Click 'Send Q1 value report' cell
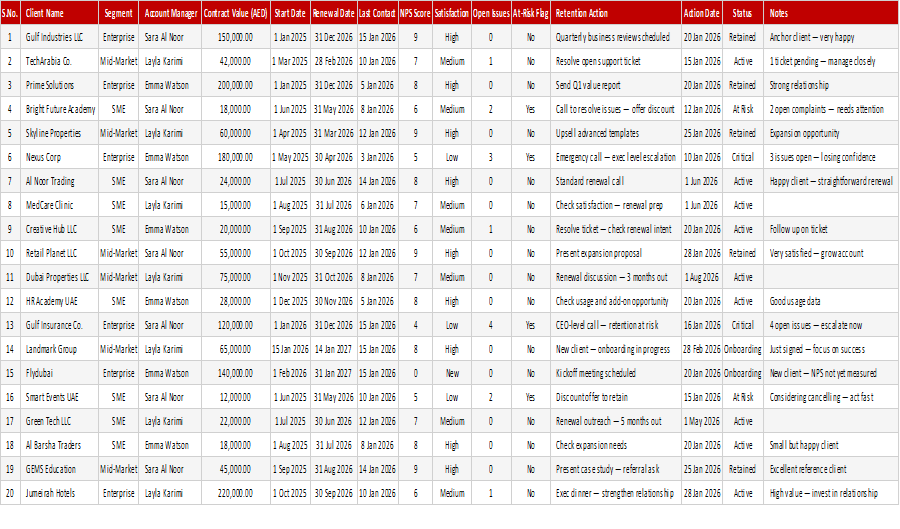Image resolution: width=900 pixels, height=529 pixels. coord(616,85)
